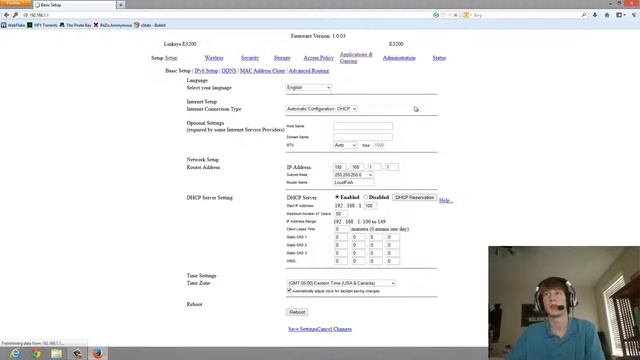Open the orange Firefox menu button

[16, 3]
